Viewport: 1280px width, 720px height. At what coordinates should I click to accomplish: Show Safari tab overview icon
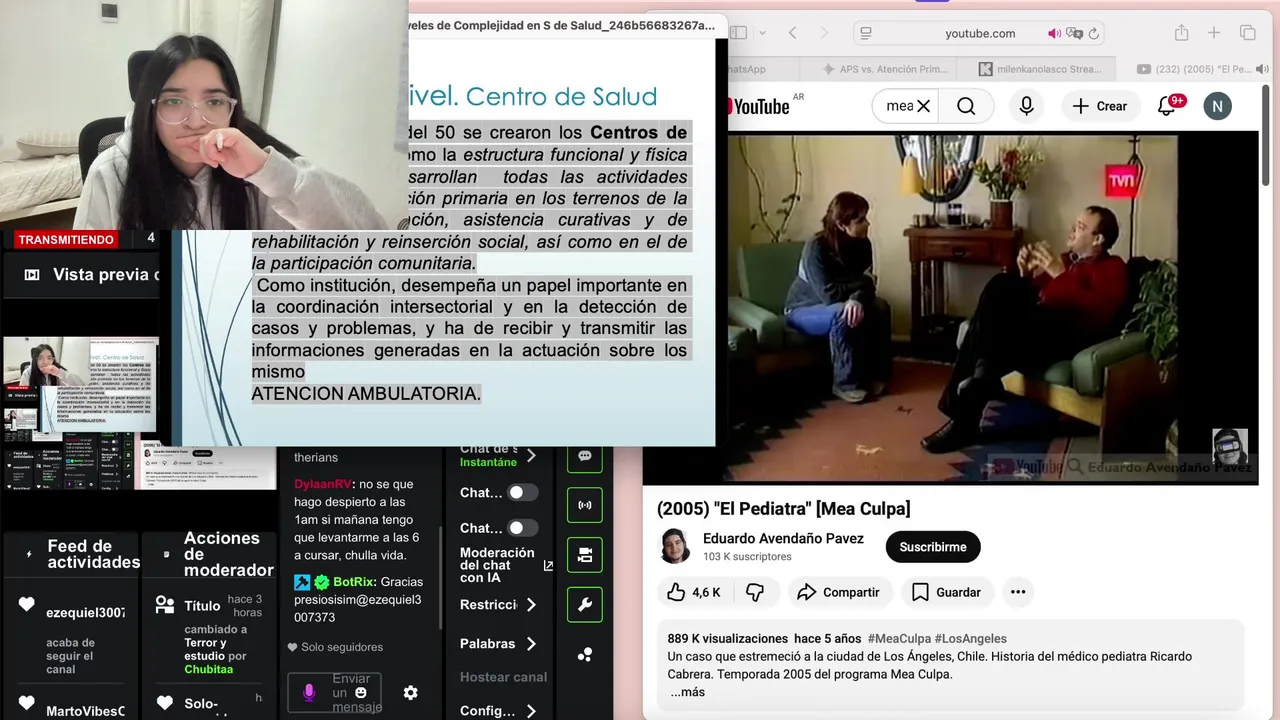1247,33
